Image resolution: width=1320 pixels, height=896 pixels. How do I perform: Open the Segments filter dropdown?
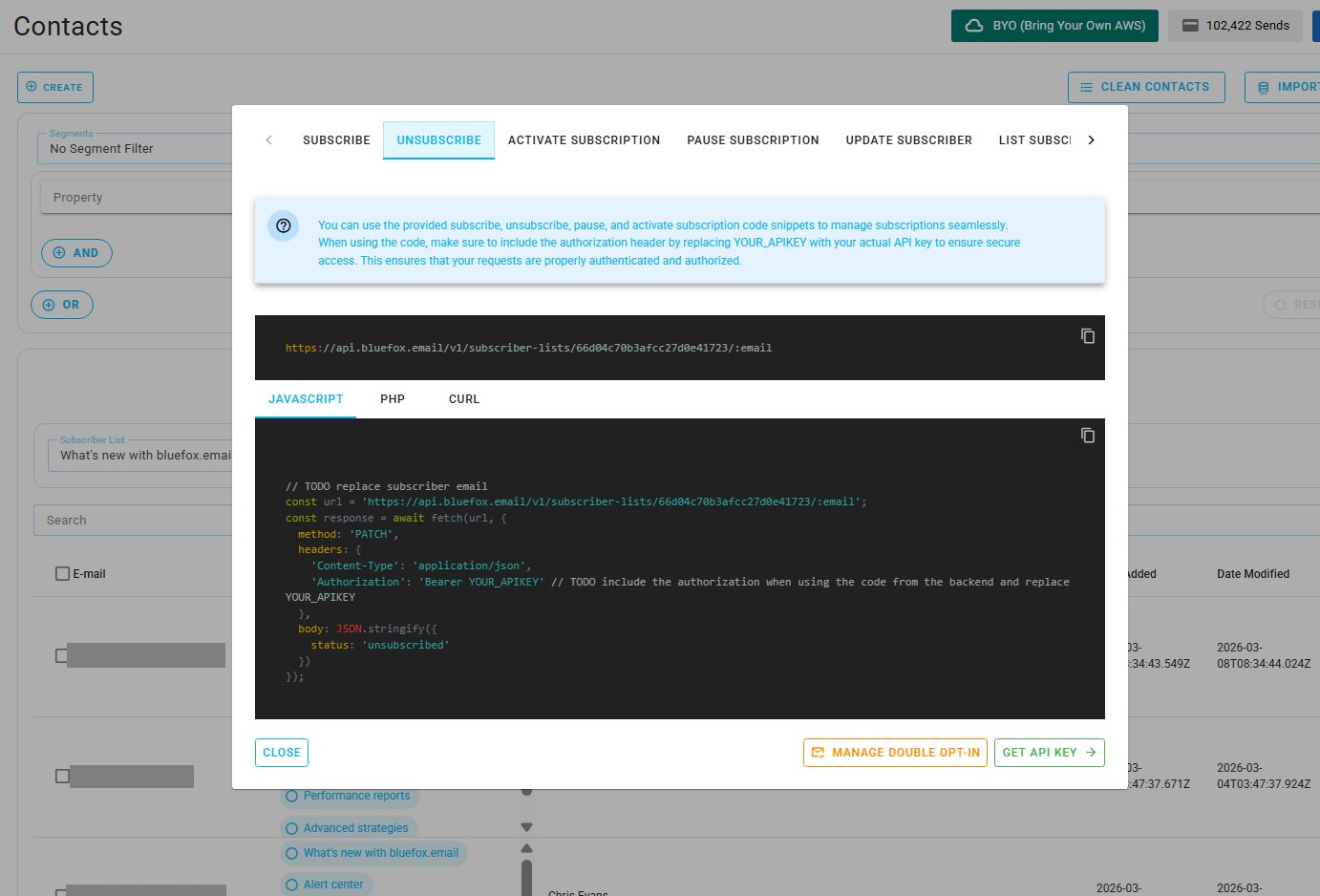click(134, 148)
